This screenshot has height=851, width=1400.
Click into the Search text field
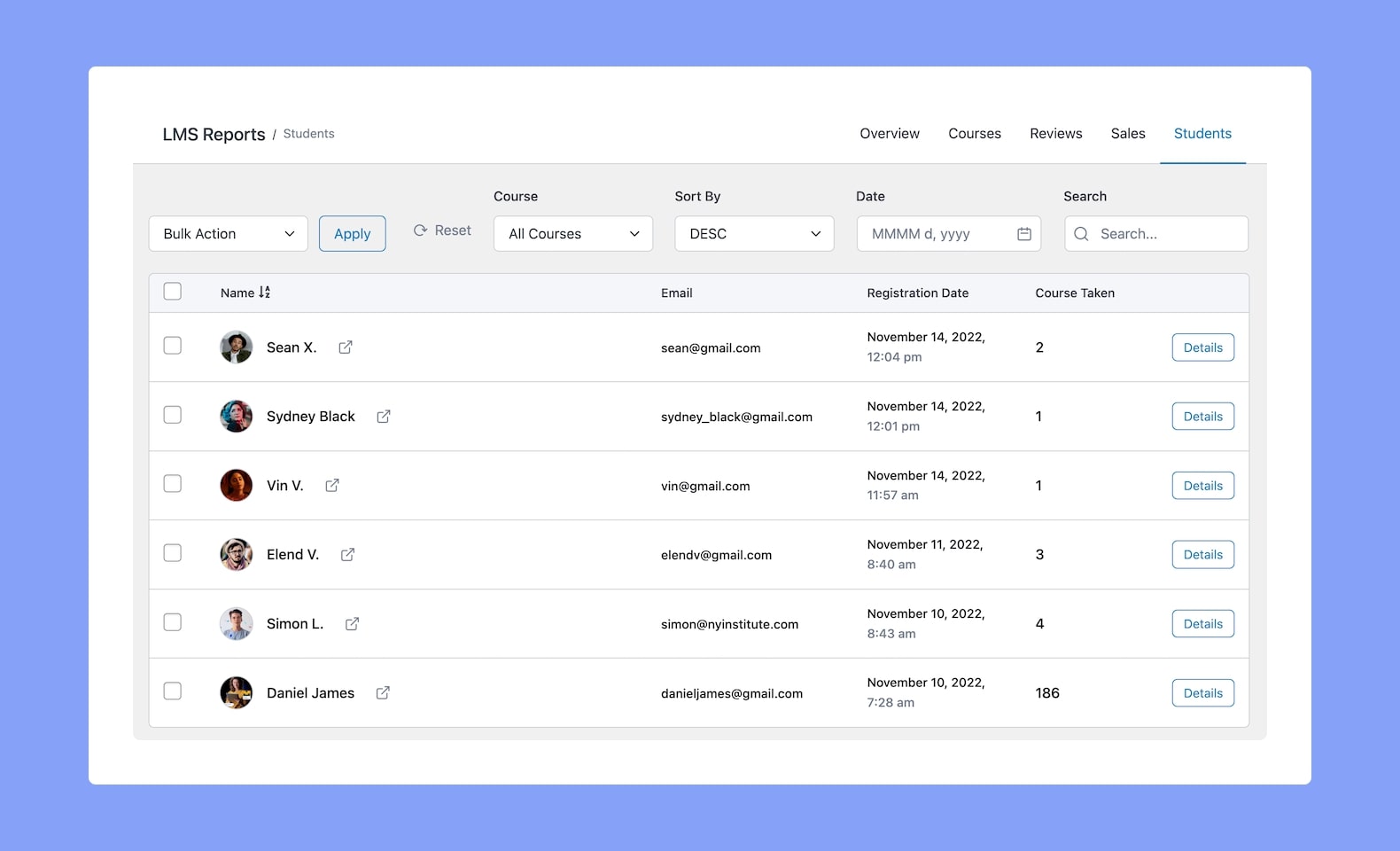[1156, 234]
